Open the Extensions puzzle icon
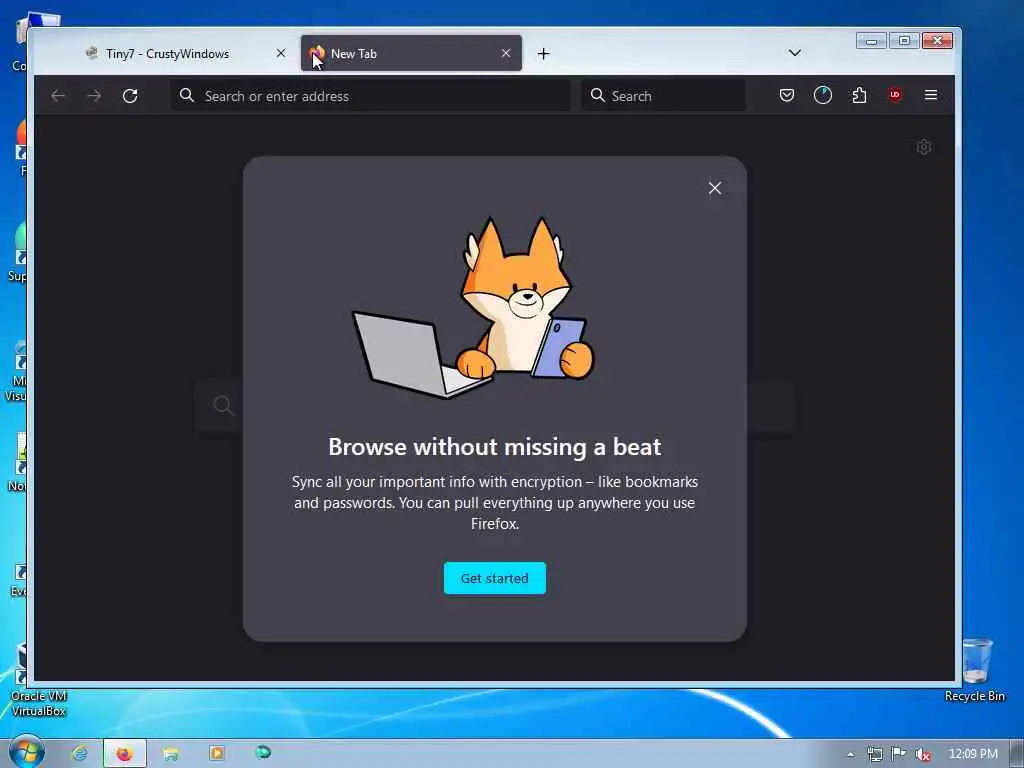Screen dimensions: 1024x768 pyautogui.click(x=859, y=95)
